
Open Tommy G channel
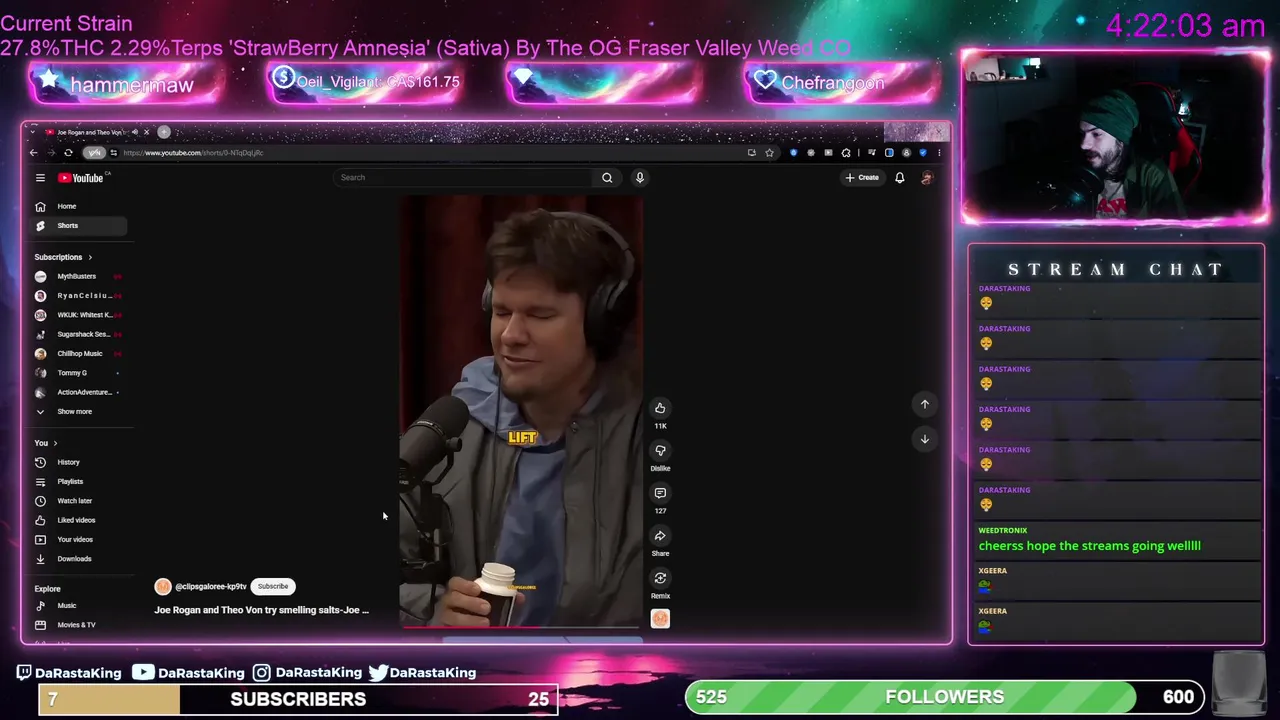(80, 373)
